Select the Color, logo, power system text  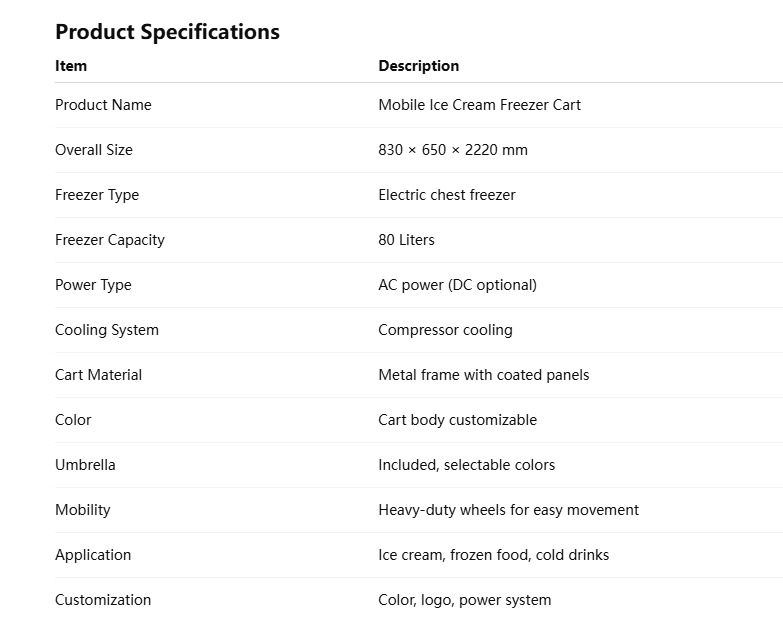464,600
